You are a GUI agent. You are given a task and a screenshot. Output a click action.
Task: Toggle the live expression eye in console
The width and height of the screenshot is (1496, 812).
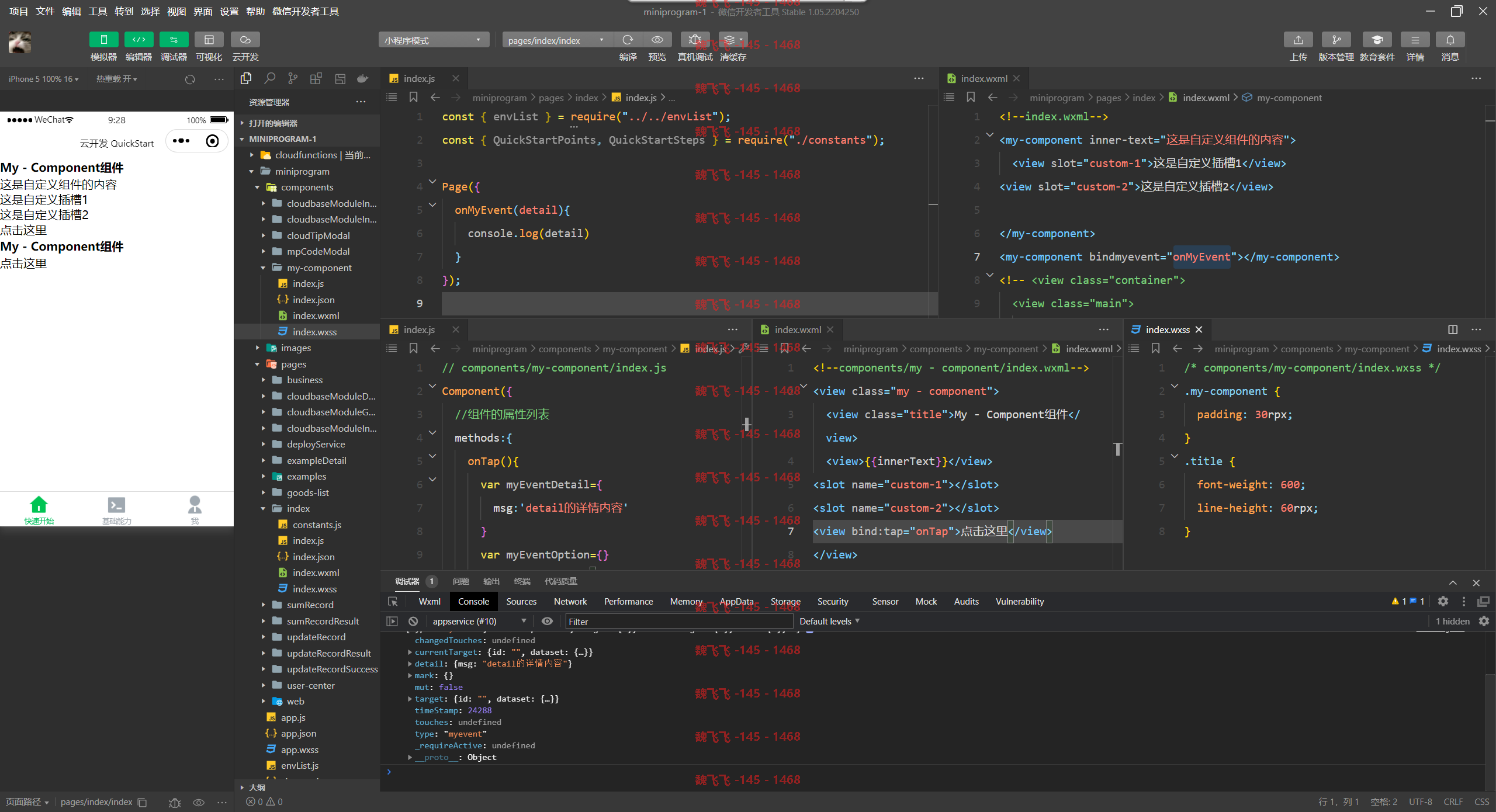pyautogui.click(x=547, y=621)
